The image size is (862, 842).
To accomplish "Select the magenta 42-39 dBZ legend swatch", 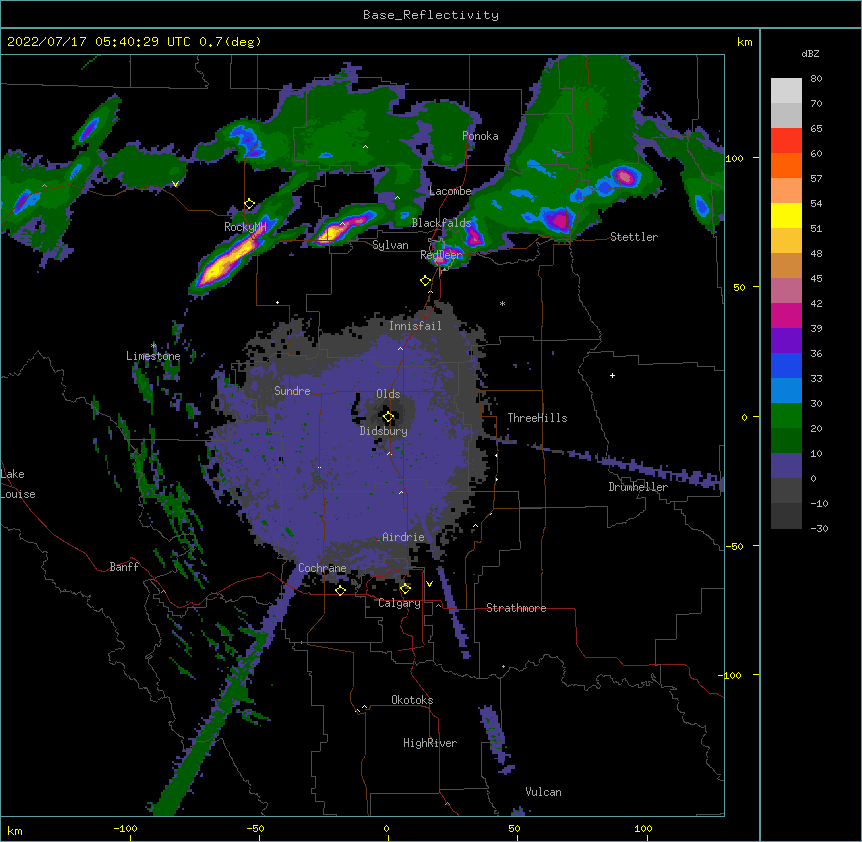I will click(x=786, y=315).
